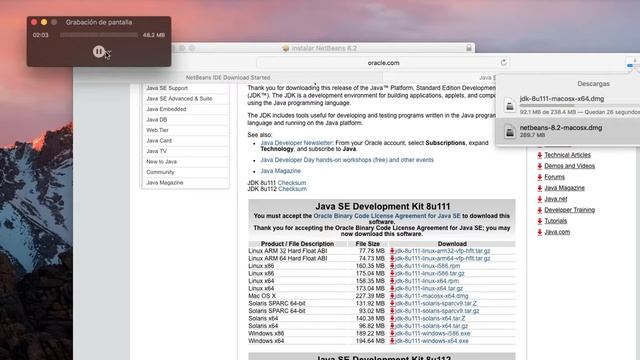The width and height of the screenshot is (640, 360).
Task: Open Java Embedded sidebar item
Action: coord(166,109)
